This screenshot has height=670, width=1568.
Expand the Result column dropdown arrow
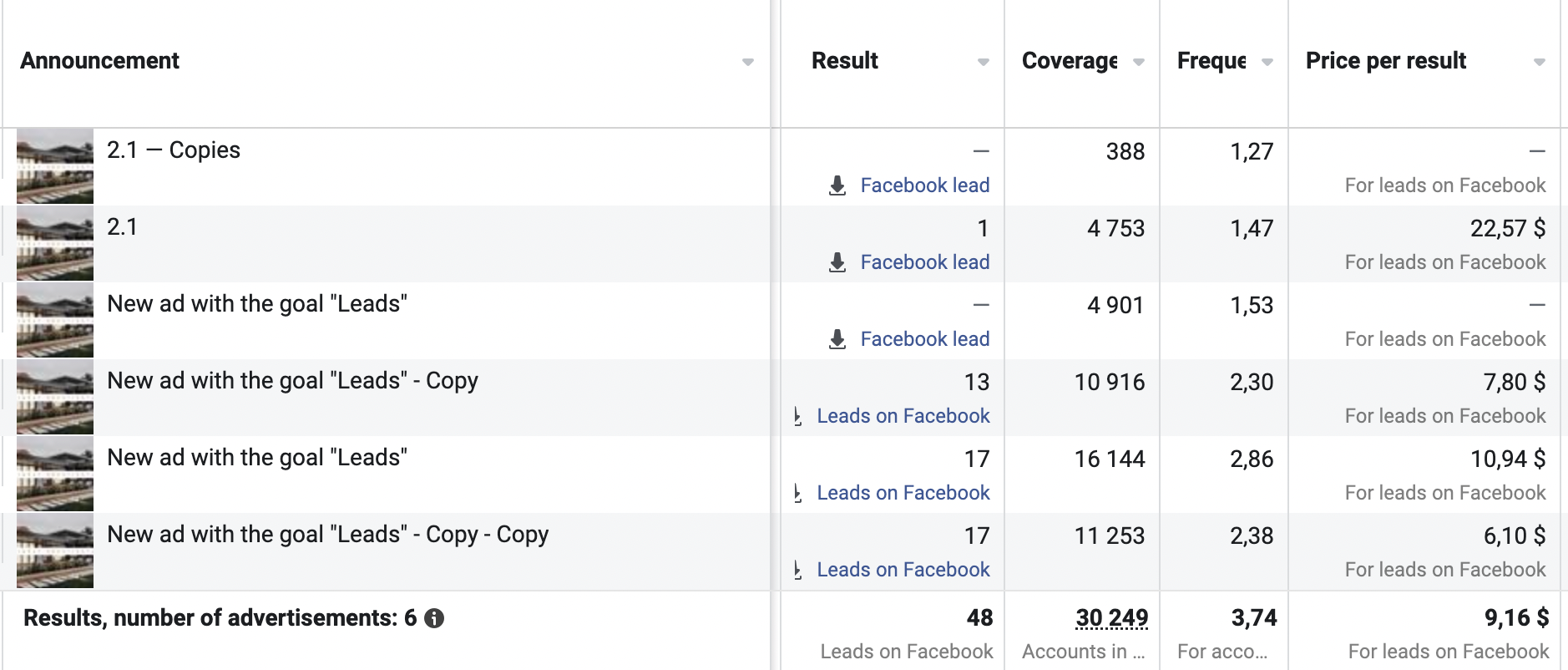(983, 62)
